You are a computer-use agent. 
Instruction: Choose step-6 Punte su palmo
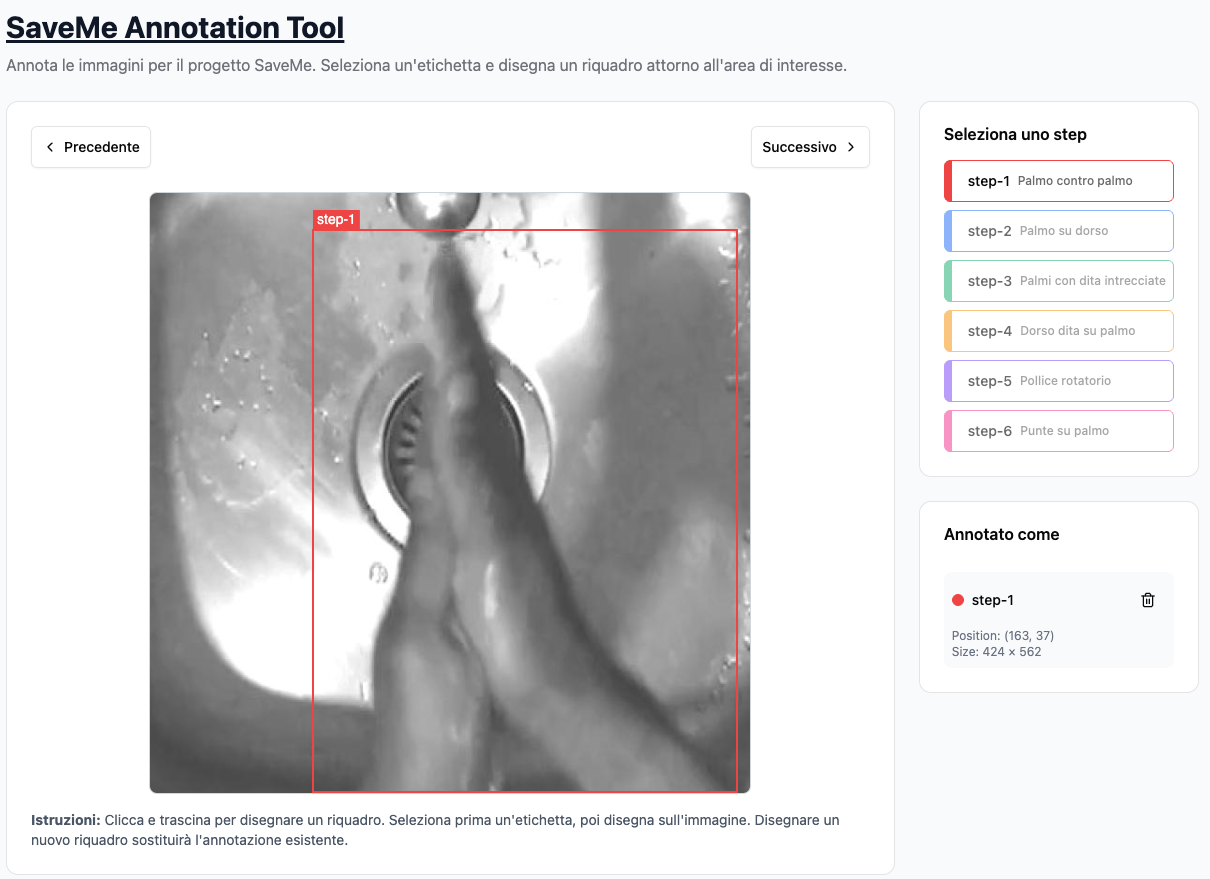(x=1059, y=431)
